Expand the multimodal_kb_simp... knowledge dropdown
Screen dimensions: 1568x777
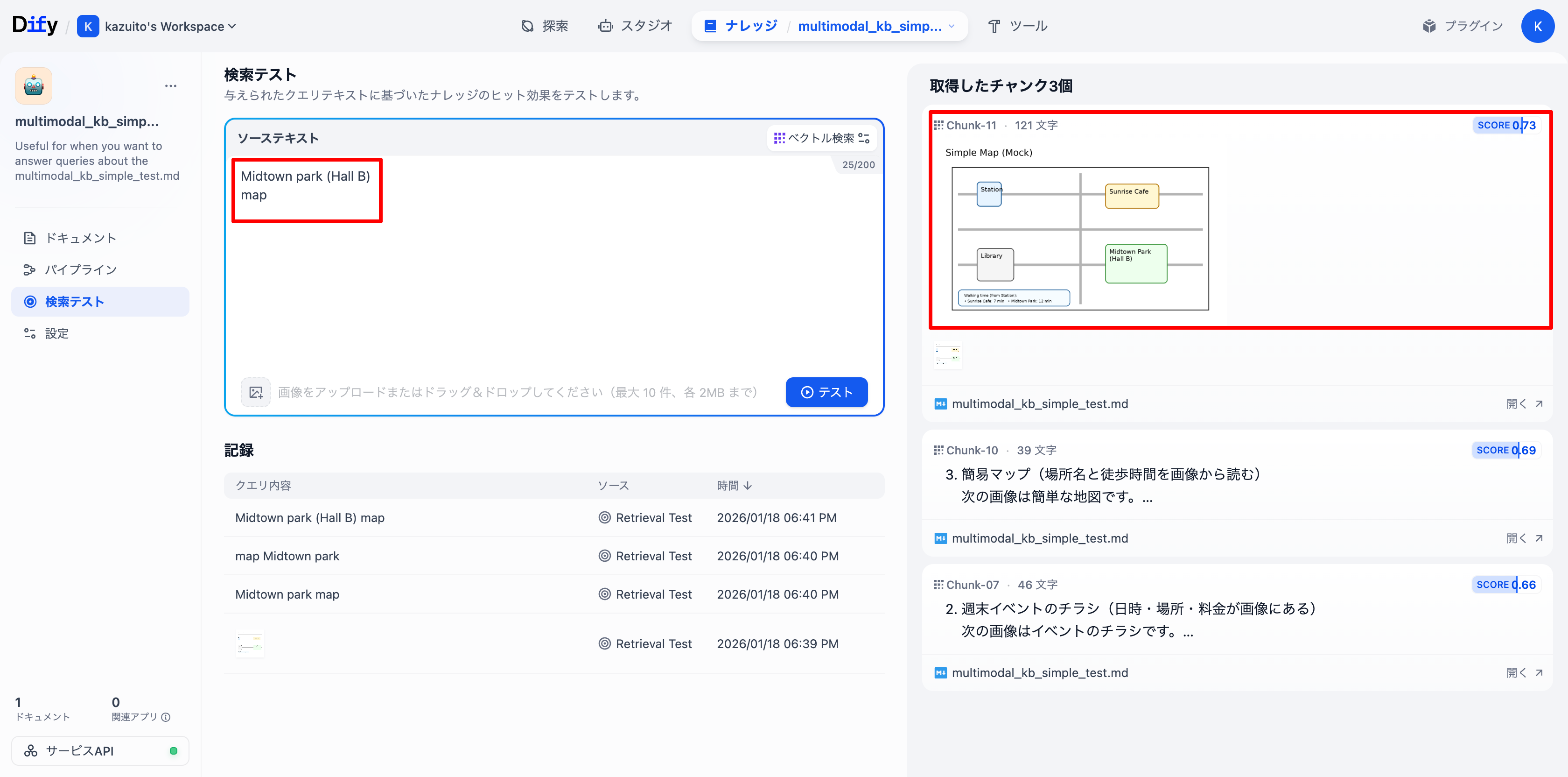click(x=952, y=26)
